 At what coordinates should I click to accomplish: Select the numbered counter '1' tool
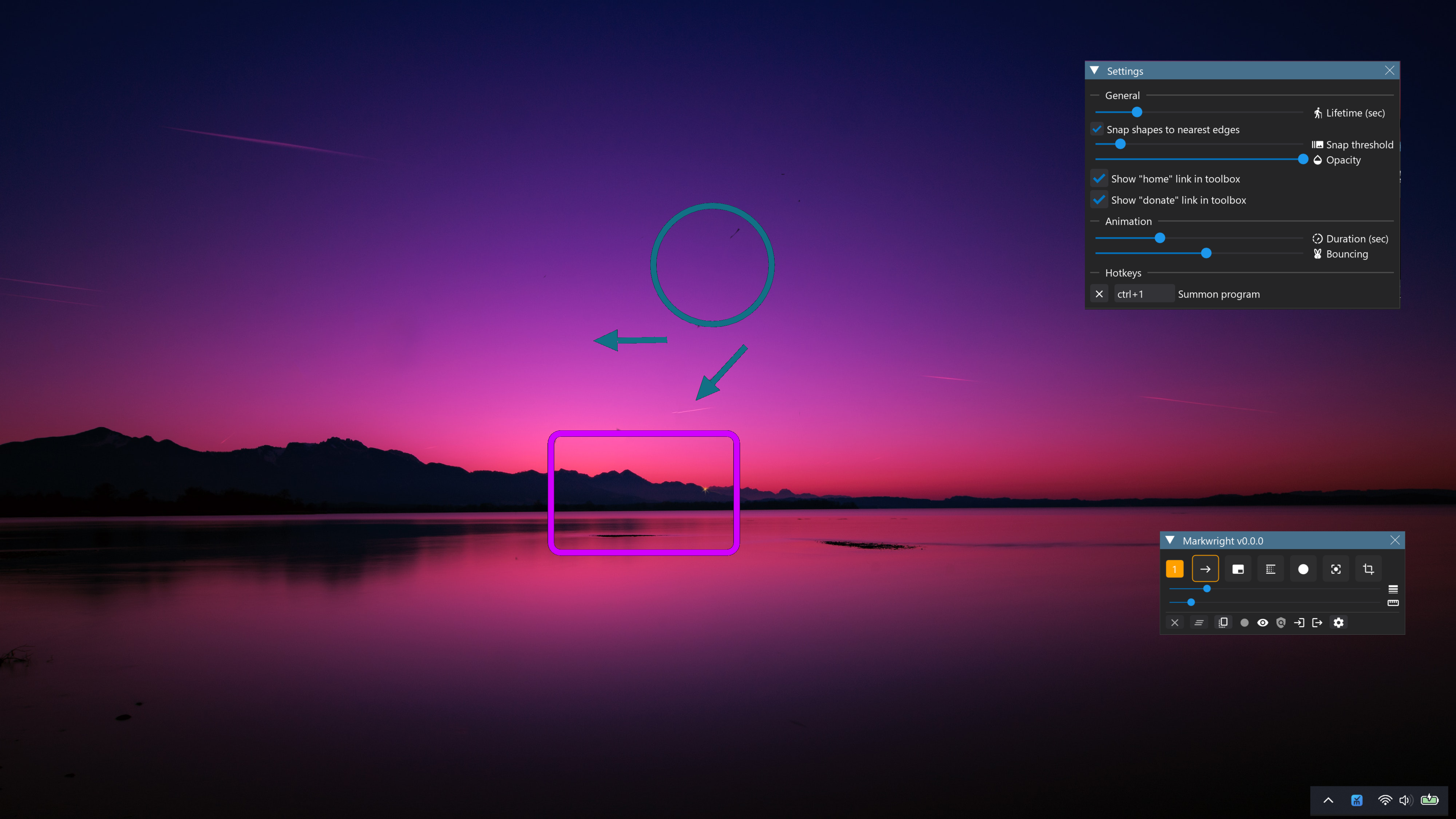[1175, 569]
